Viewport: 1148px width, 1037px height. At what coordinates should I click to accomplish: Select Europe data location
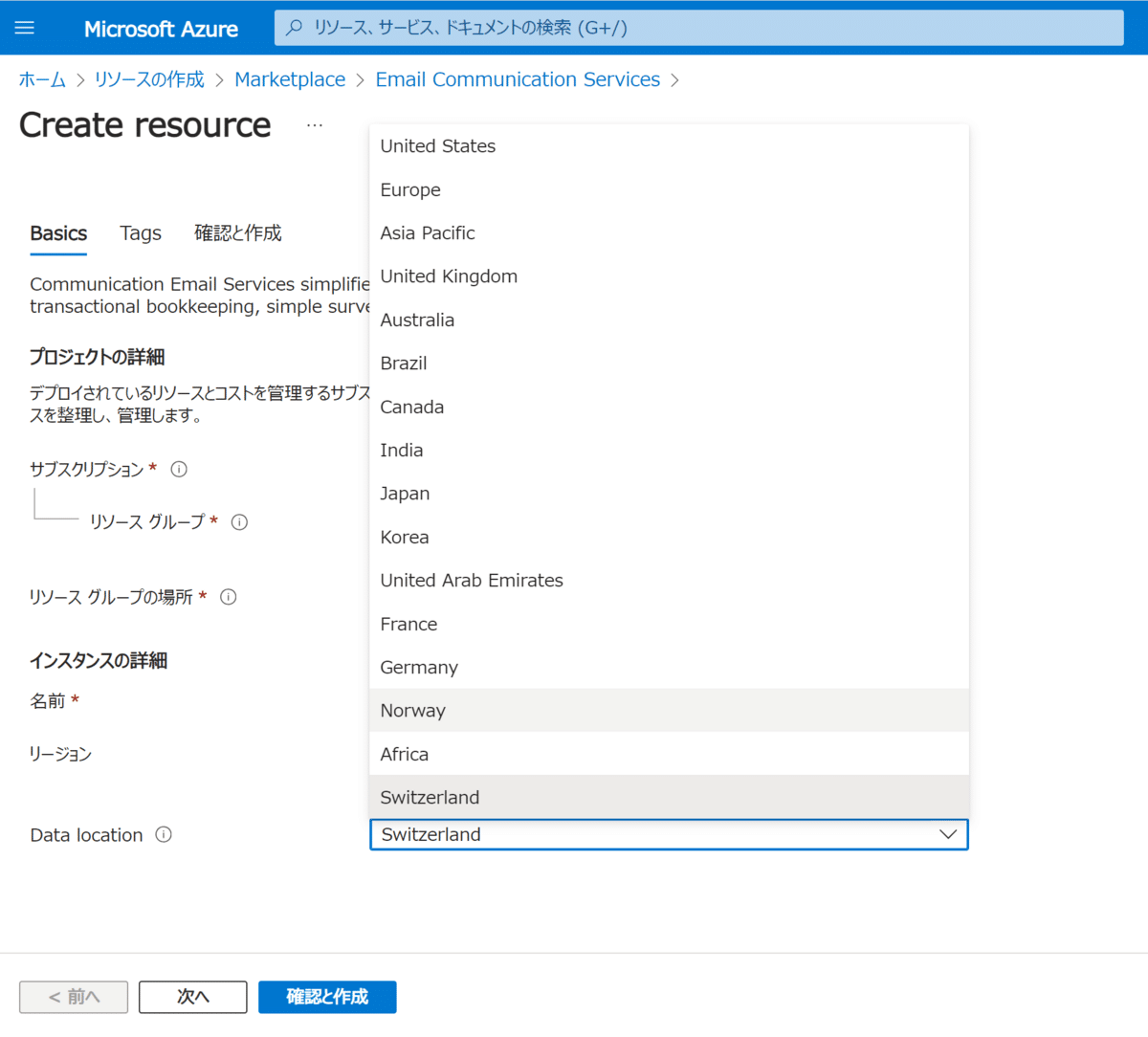point(669,189)
